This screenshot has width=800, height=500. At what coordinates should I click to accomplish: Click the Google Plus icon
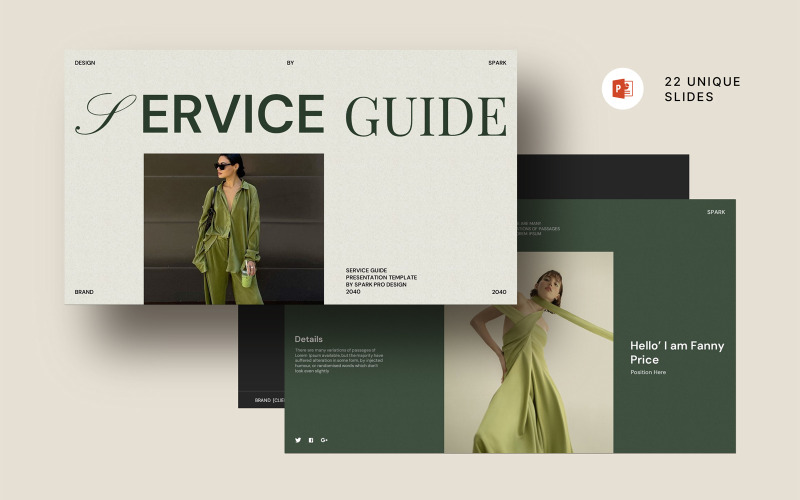(x=324, y=440)
